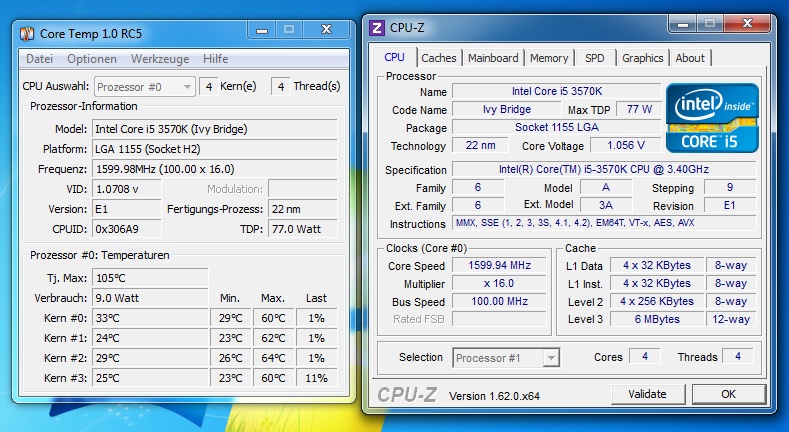Click the Package value Socket 1155 LGA
This screenshot has height=432, width=789.
tap(557, 128)
